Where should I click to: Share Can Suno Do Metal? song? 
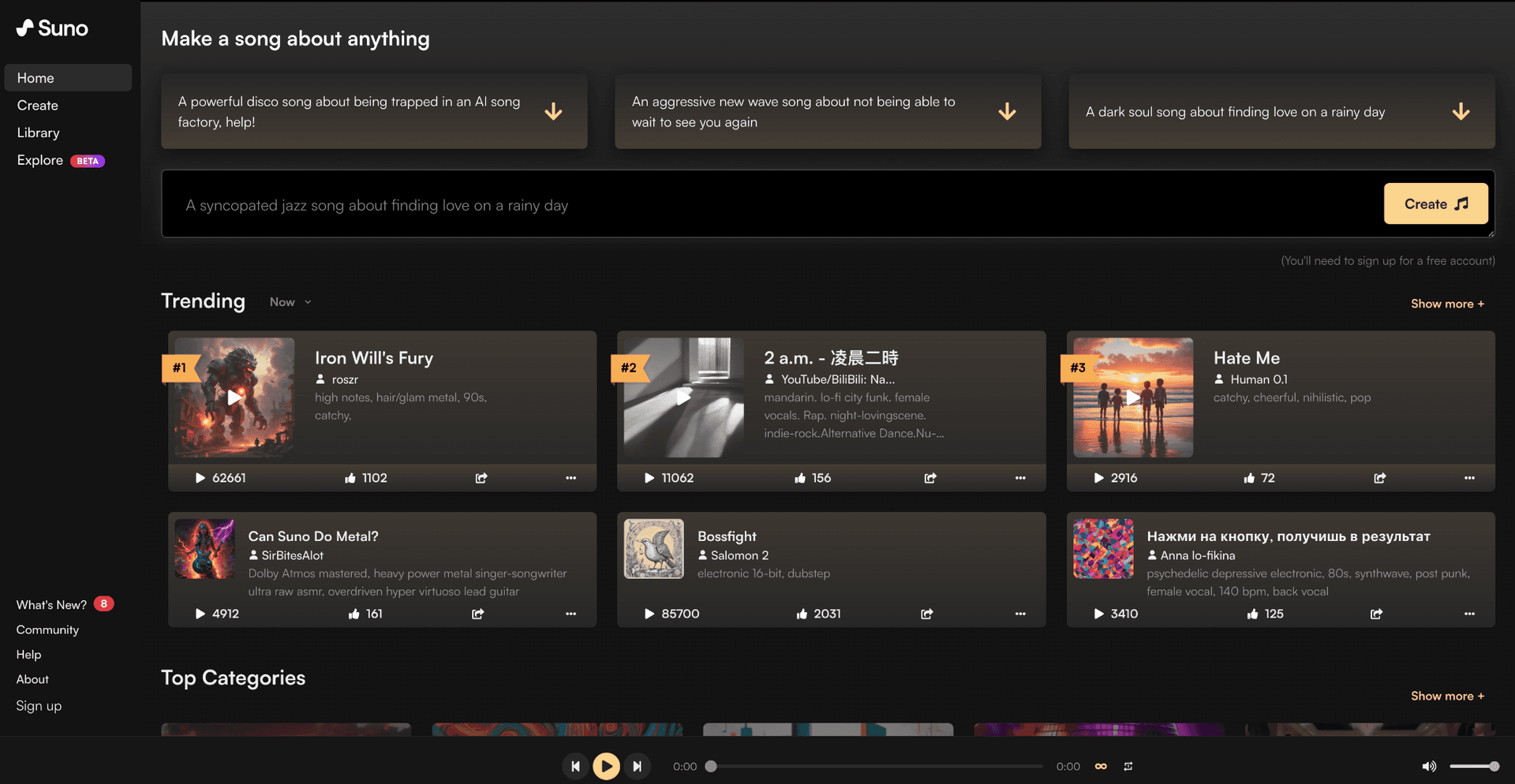478,614
